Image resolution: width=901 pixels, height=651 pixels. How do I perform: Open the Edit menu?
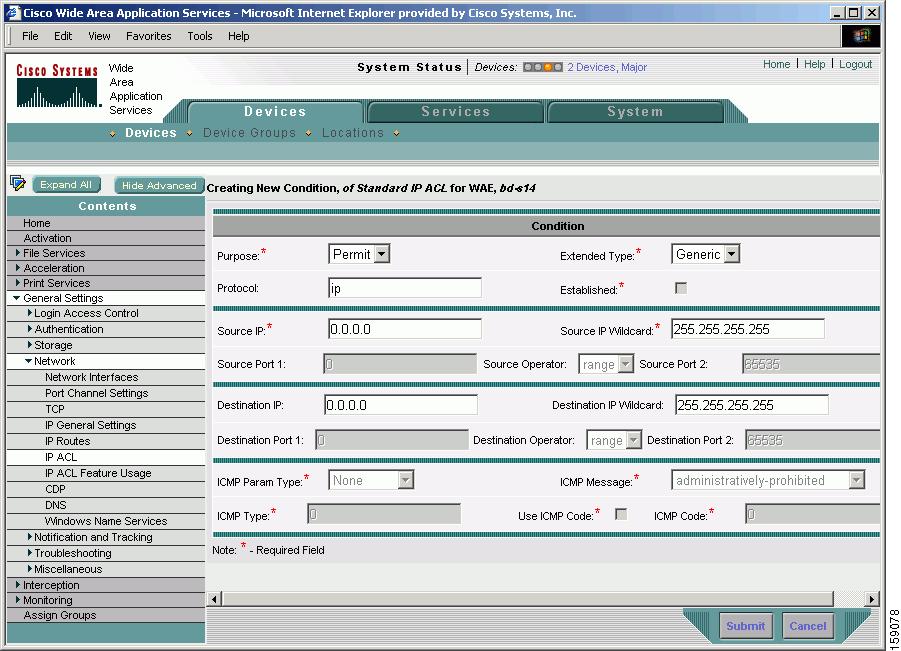click(63, 36)
